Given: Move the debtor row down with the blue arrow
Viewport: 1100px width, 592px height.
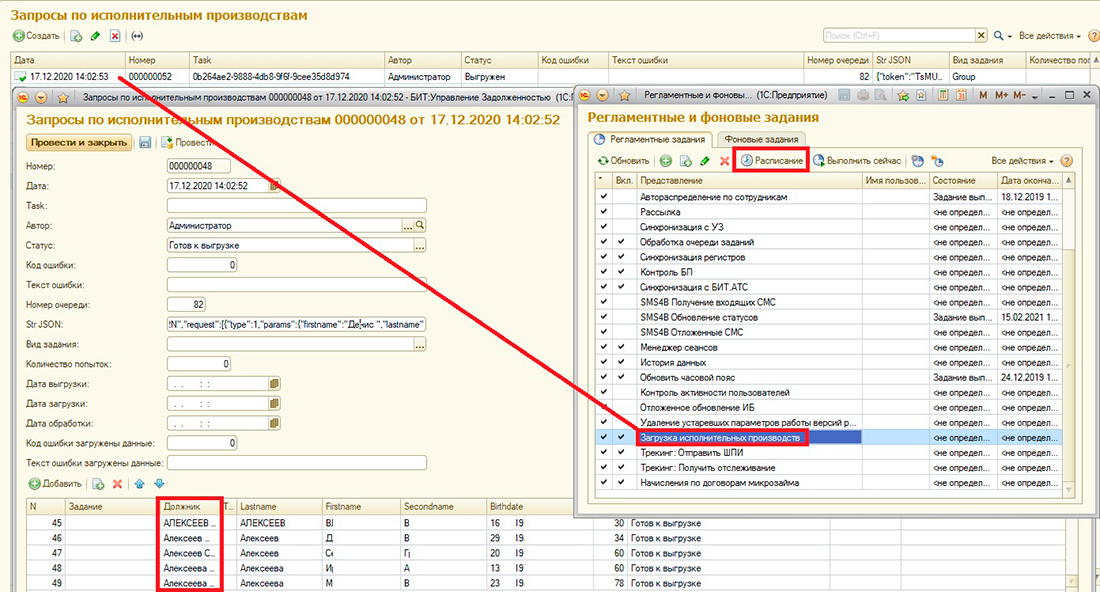Looking at the screenshot, I should [158, 484].
